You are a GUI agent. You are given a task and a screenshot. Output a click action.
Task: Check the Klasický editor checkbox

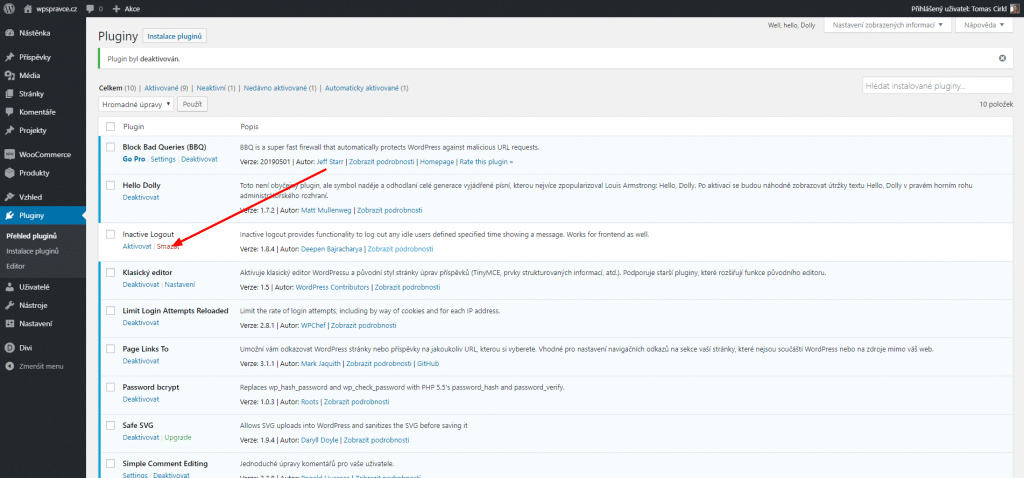coord(110,272)
